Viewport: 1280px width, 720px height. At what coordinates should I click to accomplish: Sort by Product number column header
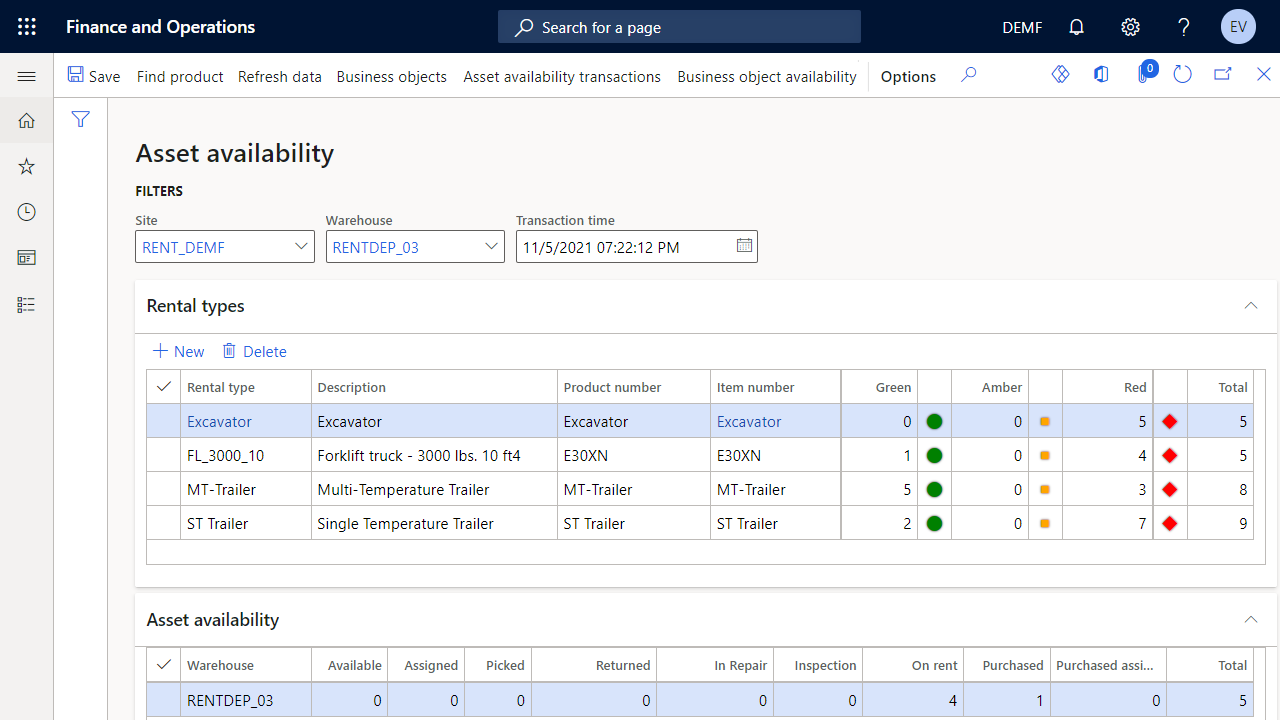pyautogui.click(x=633, y=387)
